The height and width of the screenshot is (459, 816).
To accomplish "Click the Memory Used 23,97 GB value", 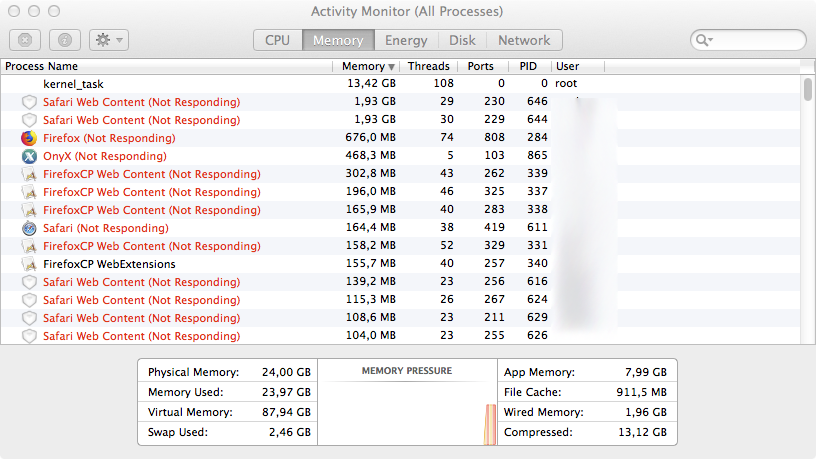I will (286, 392).
